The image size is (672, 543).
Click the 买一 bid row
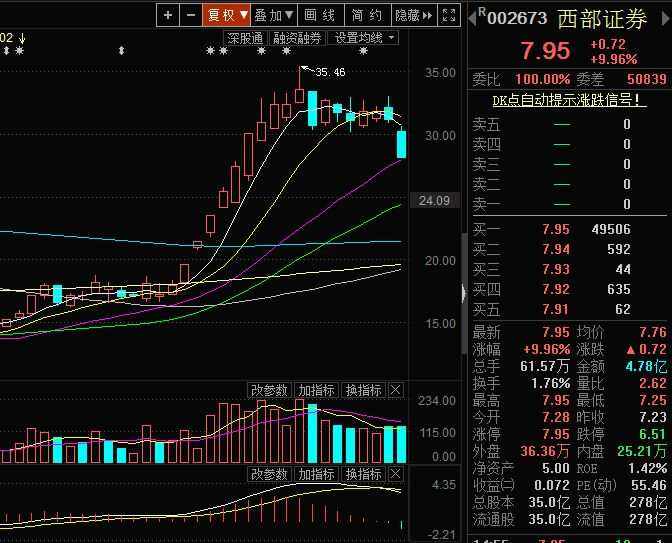click(569, 229)
